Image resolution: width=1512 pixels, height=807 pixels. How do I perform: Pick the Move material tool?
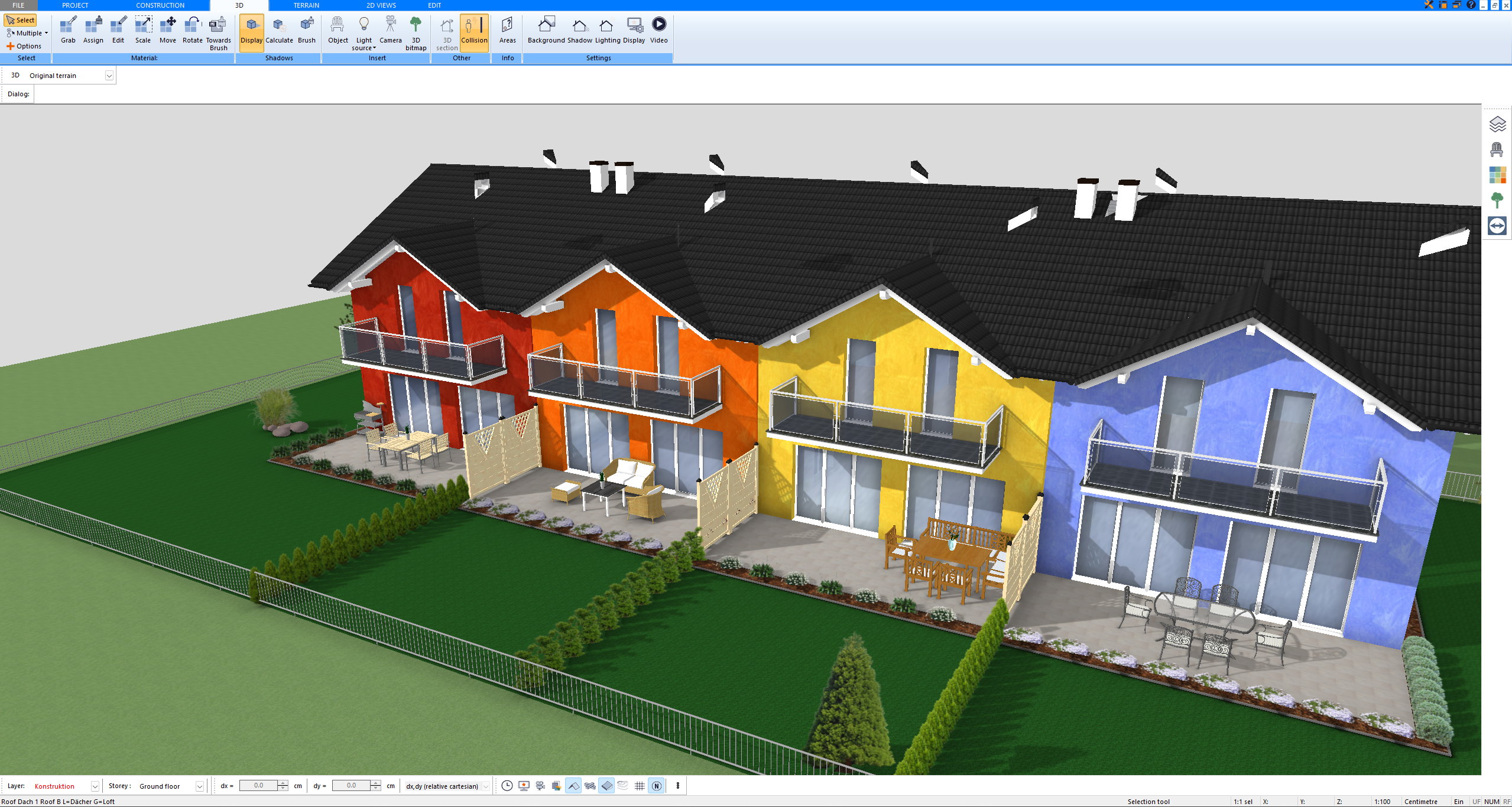point(168,31)
